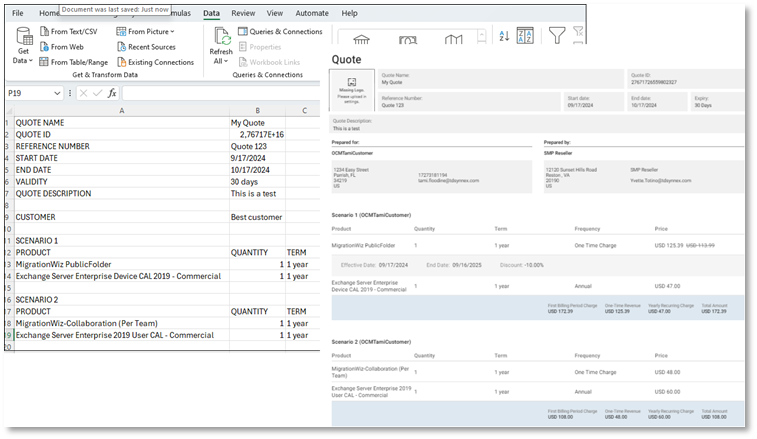Click the Quote Description field in quote
The image size is (757, 439).
537,125
